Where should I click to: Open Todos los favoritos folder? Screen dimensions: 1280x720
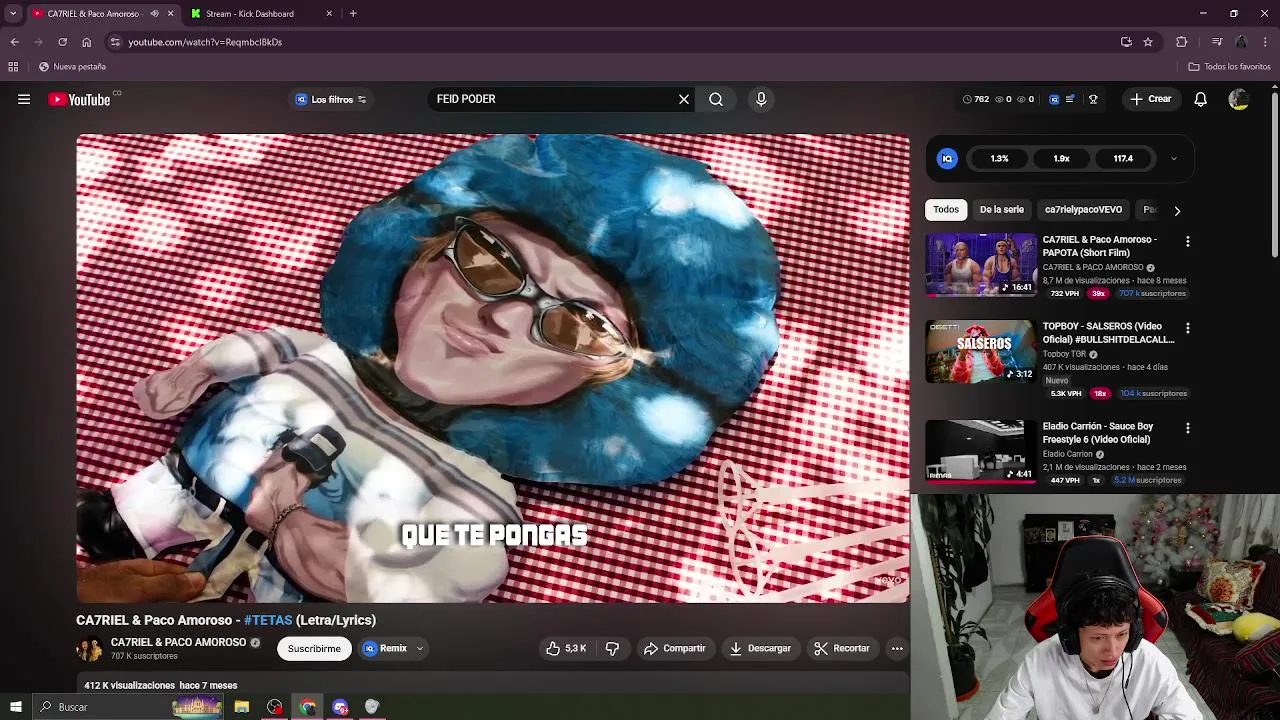1229,67
